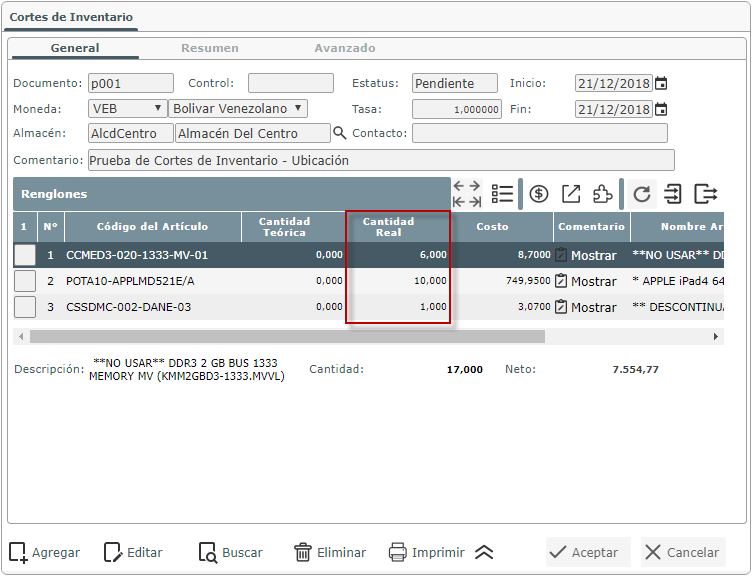Open the Inicio date calendar picker
Image resolution: width=754 pixels, height=577 pixels.
(x=661, y=83)
